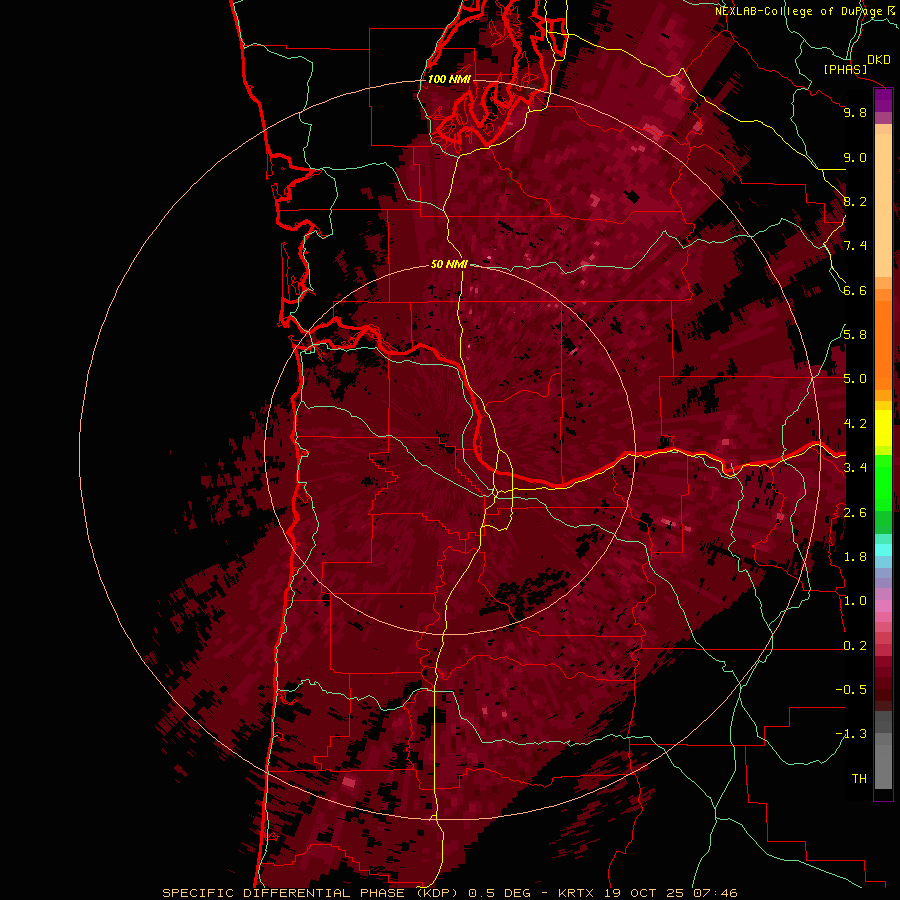Screen dimensions: 900x900
Task: Select the 8.2 value on the color scale
Action: click(855, 201)
